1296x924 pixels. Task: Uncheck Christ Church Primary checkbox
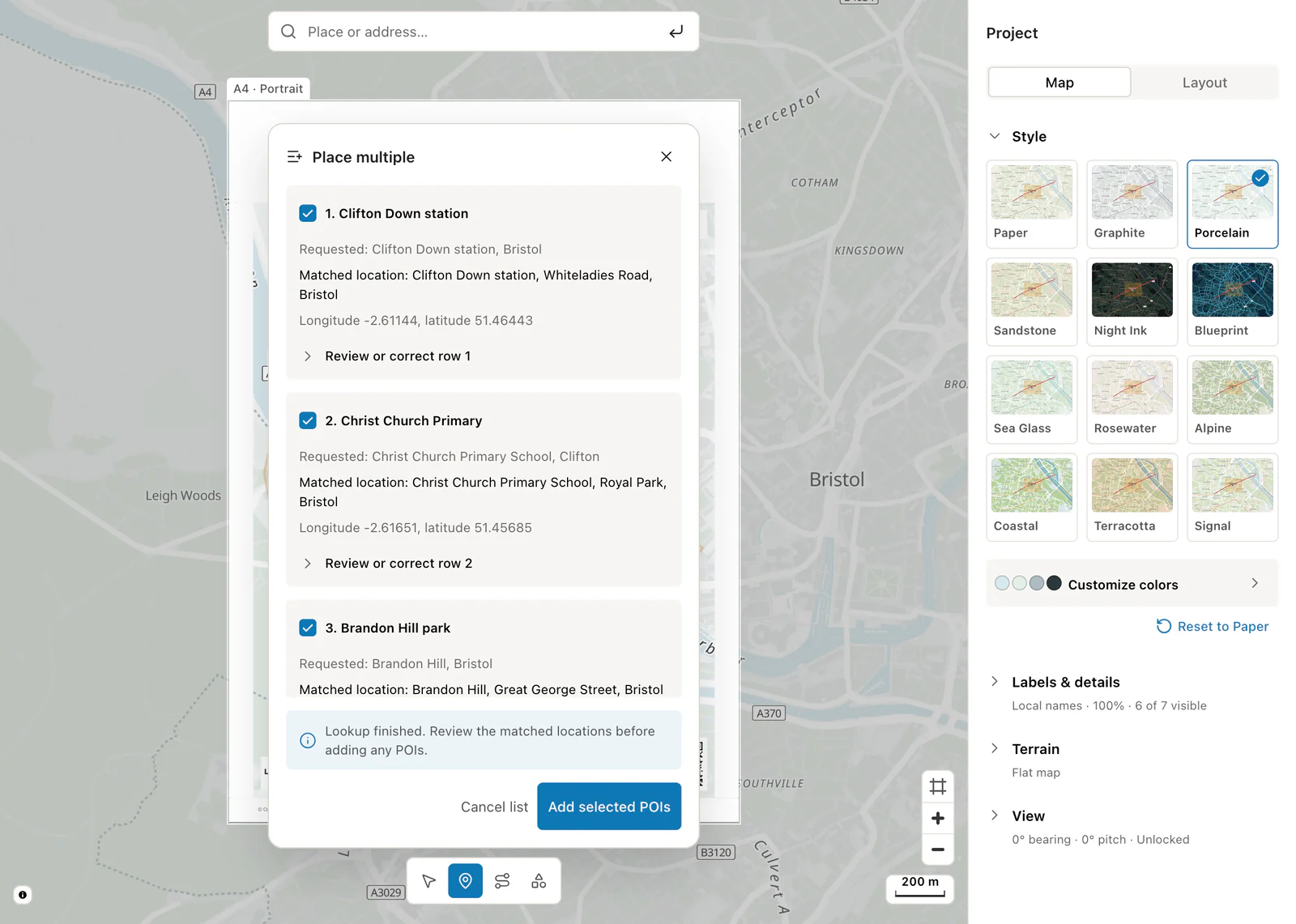(308, 420)
